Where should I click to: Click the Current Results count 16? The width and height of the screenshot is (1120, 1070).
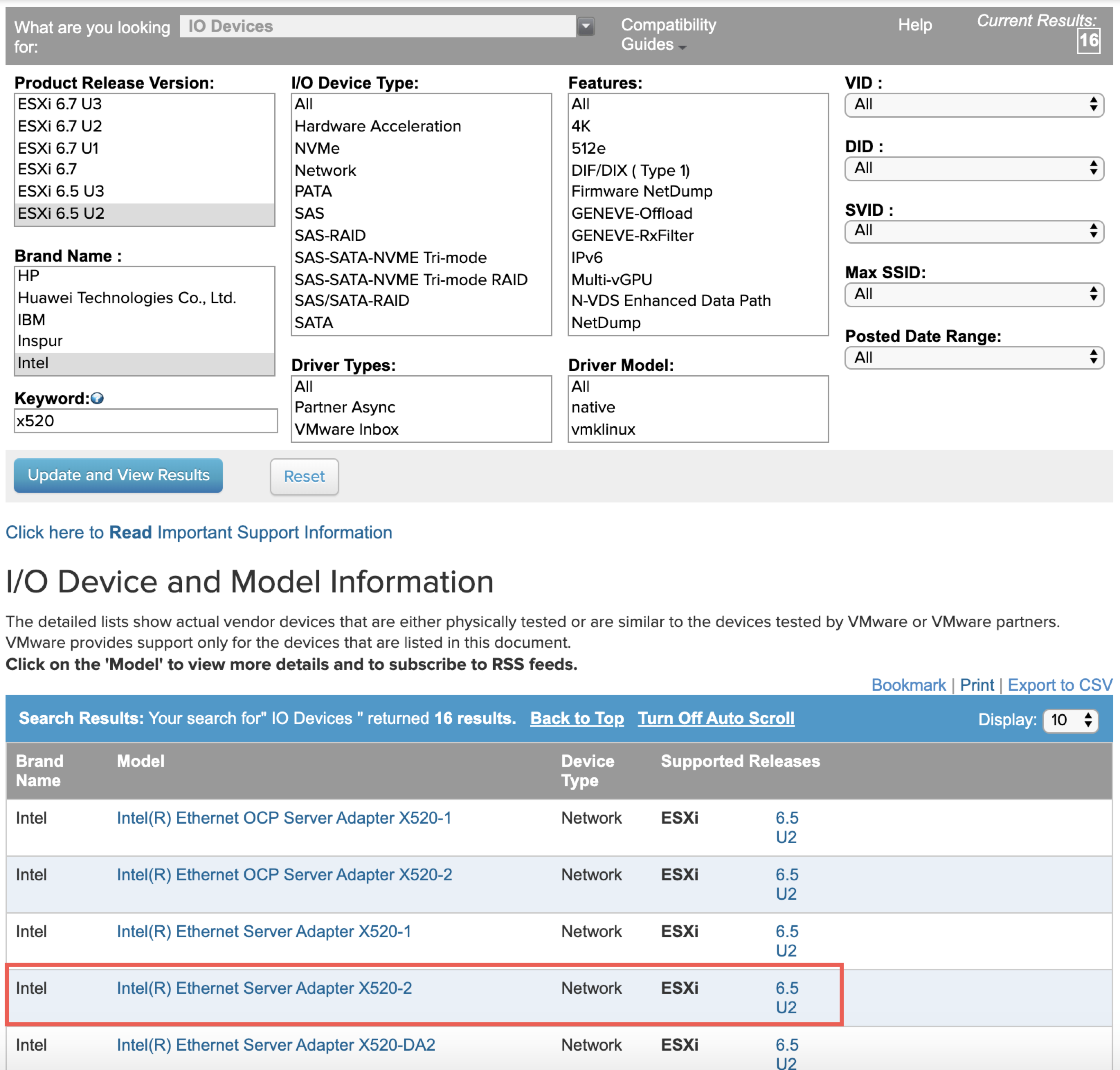(1088, 40)
